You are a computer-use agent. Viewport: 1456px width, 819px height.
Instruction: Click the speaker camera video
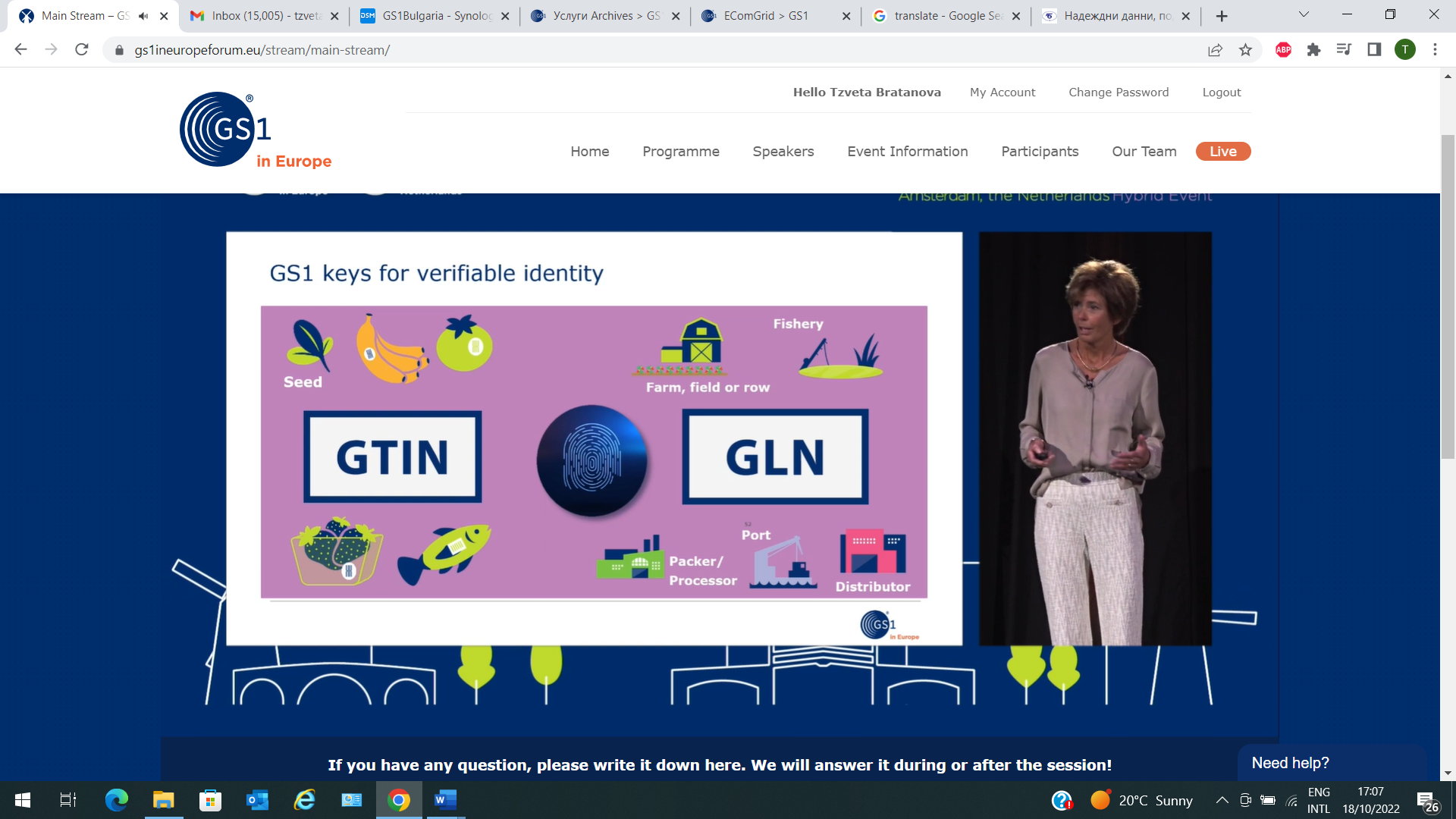[1095, 439]
